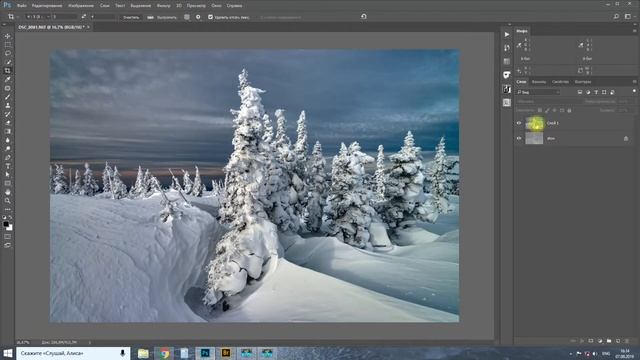Toggle lock transparent pixels in Layers panel

pyautogui.click(x=540, y=110)
